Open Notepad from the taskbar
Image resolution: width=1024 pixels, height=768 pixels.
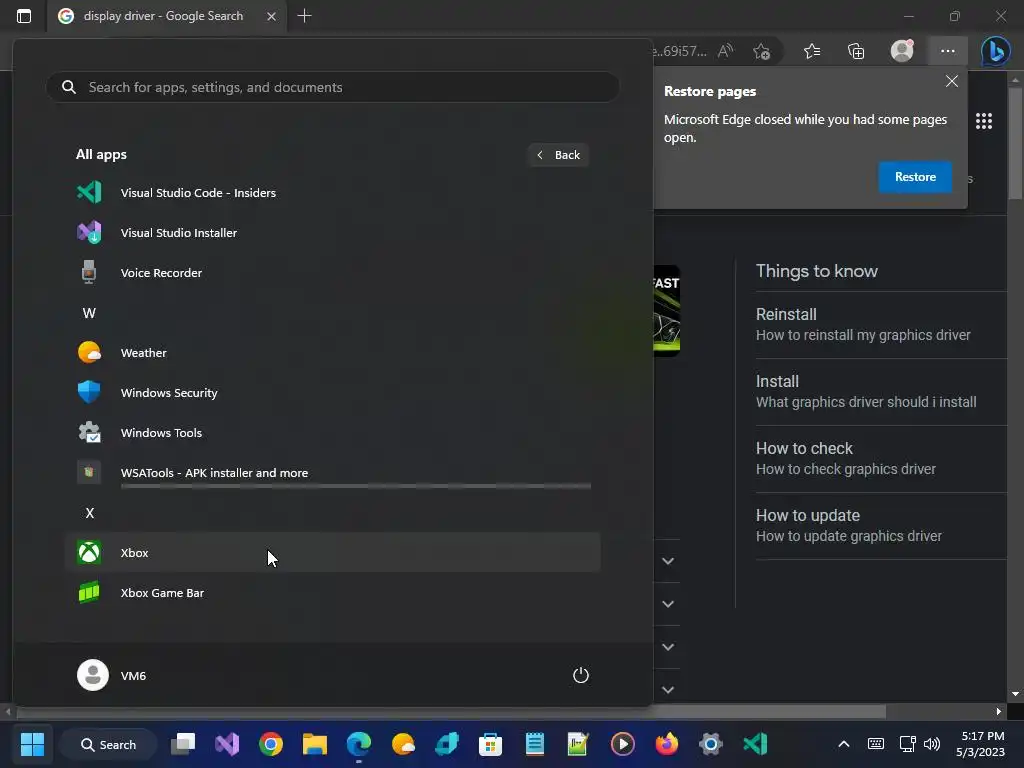534,744
